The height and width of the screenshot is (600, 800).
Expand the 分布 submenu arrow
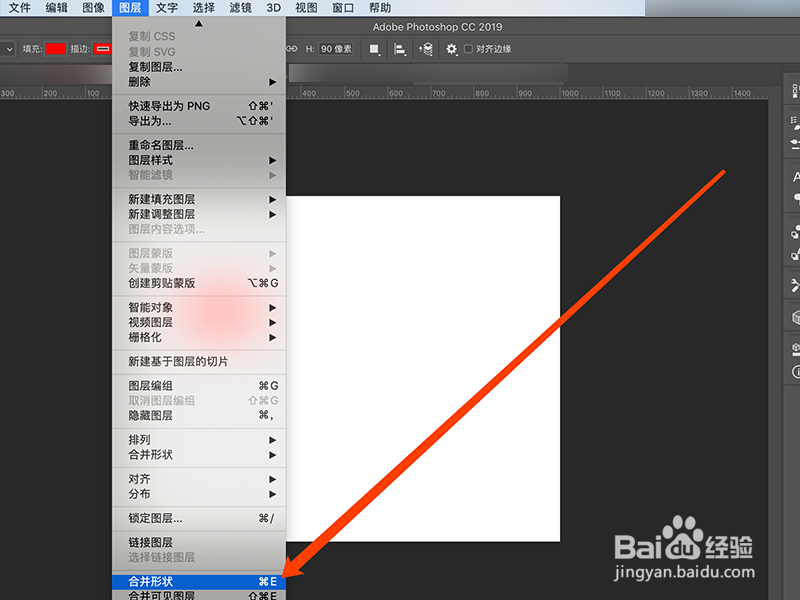272,494
